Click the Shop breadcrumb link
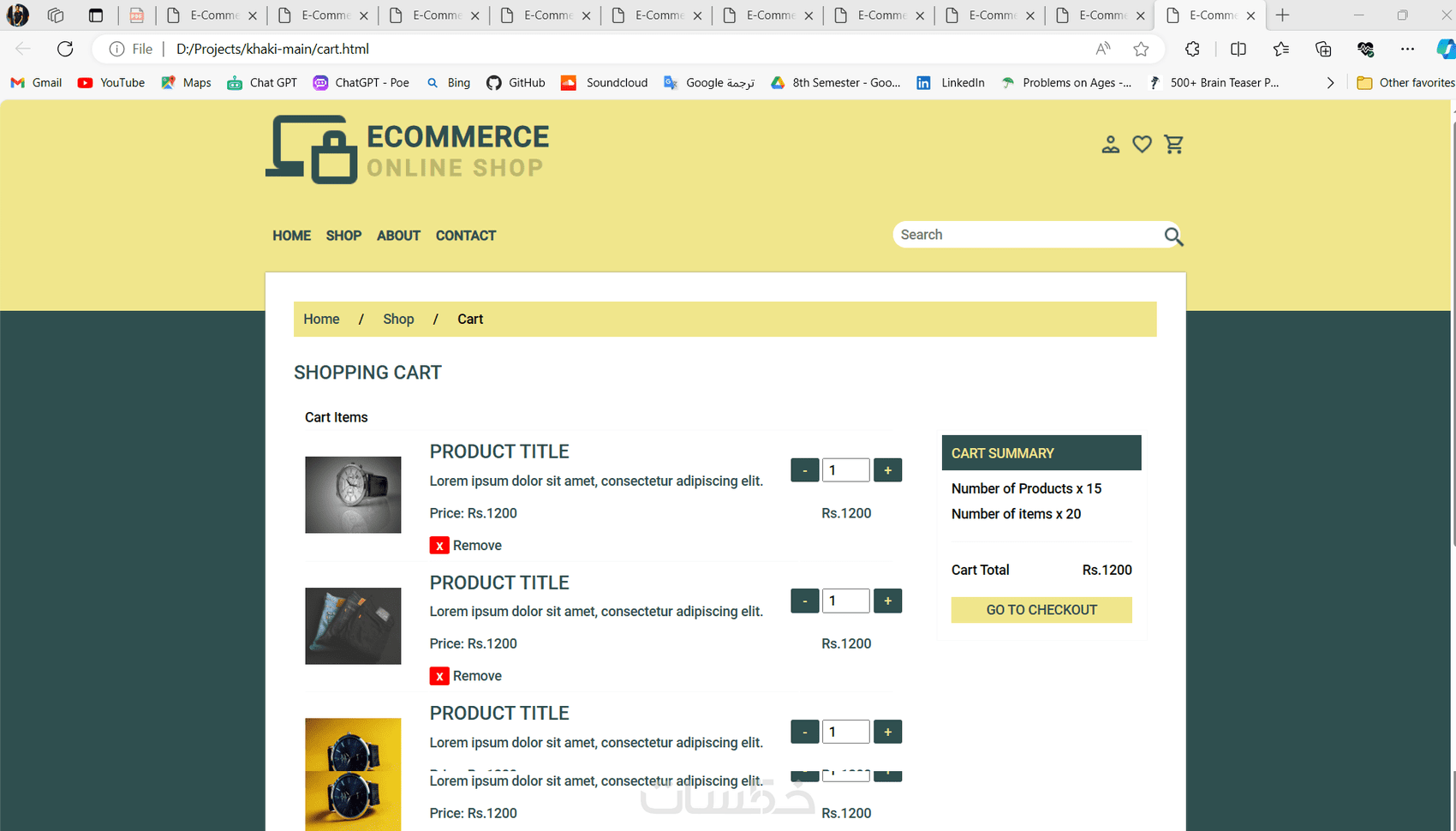 (398, 320)
